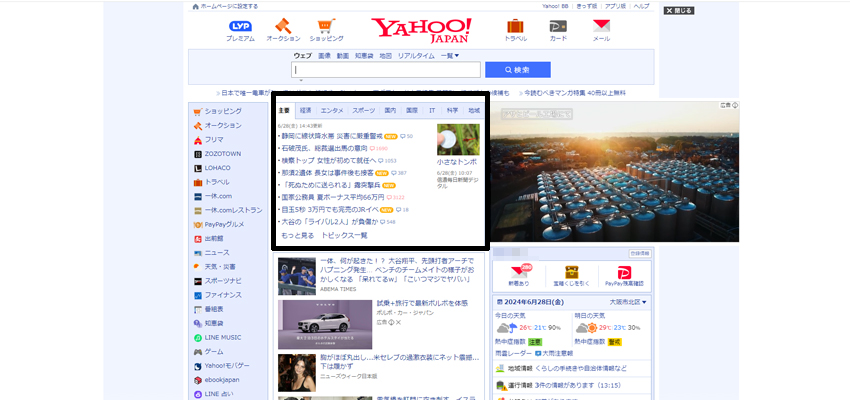The width and height of the screenshot is (850, 400).
Task: Click the スポーツナビ sidebar icon
Action: click(x=198, y=281)
